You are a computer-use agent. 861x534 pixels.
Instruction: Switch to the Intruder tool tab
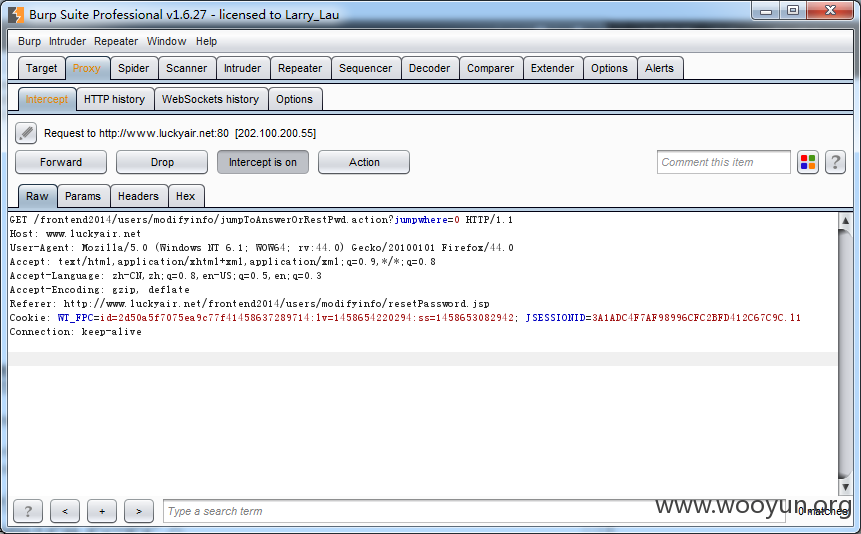click(x=243, y=68)
